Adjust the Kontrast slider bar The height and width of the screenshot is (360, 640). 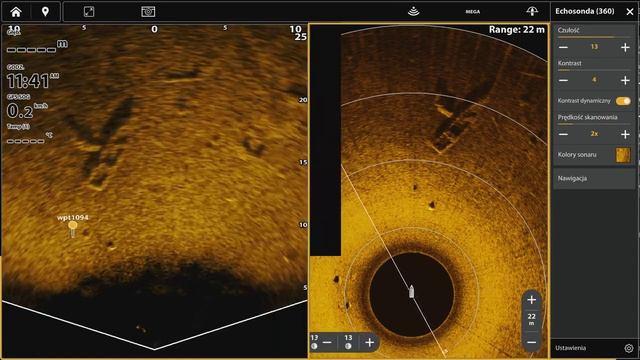[x=594, y=70]
